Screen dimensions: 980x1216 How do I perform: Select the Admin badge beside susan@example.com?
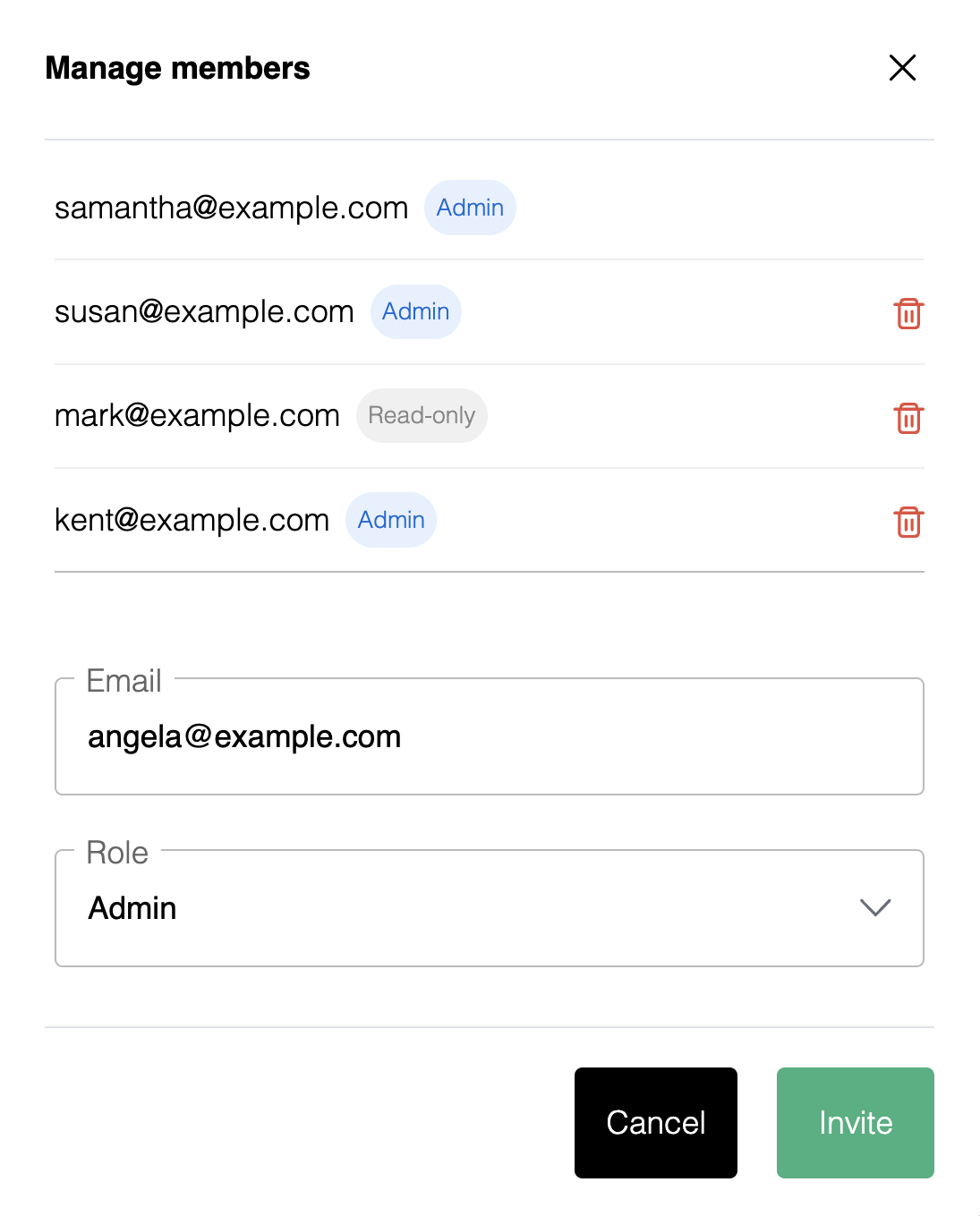click(x=416, y=311)
